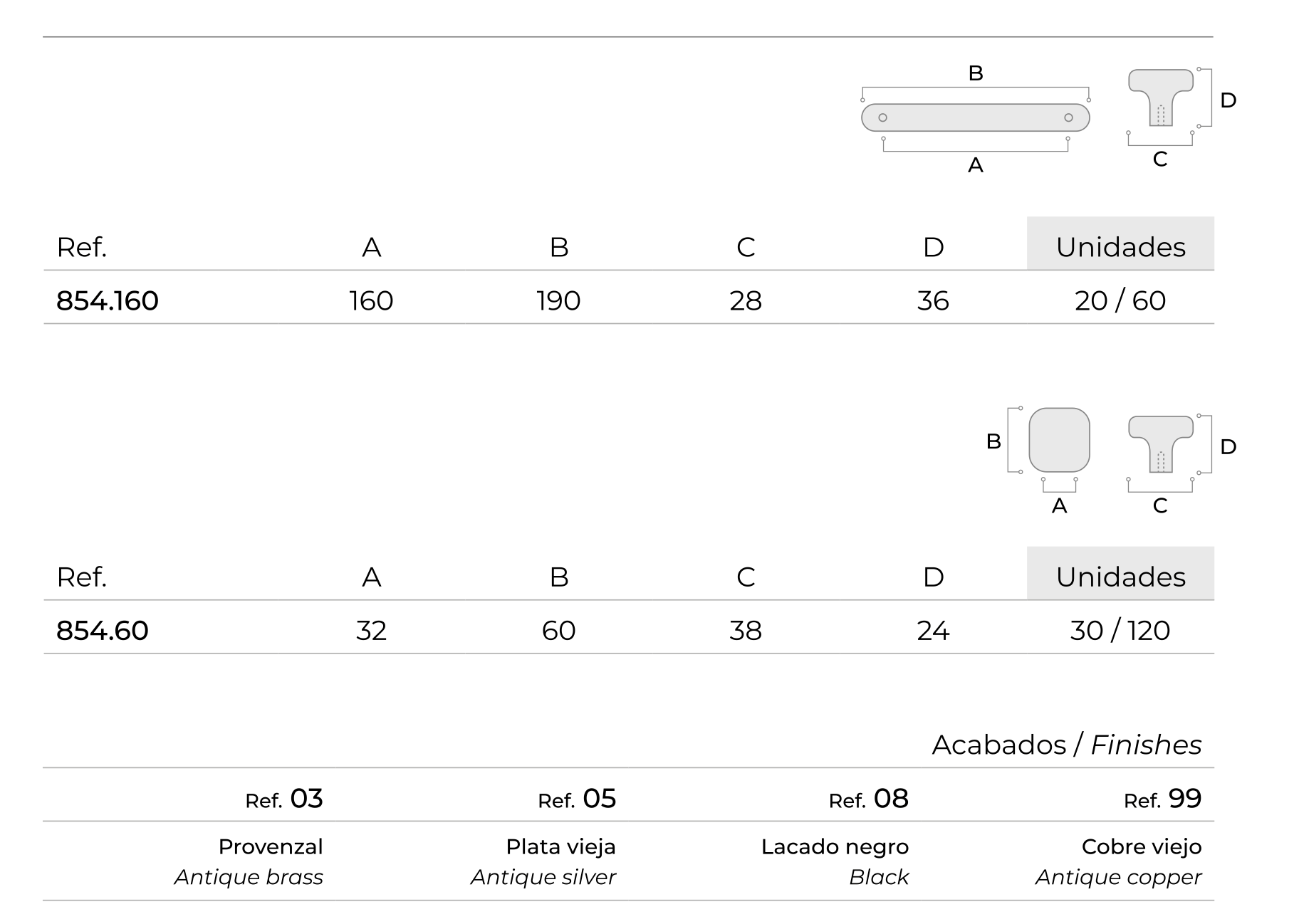Click value 190 in column B

558,301
